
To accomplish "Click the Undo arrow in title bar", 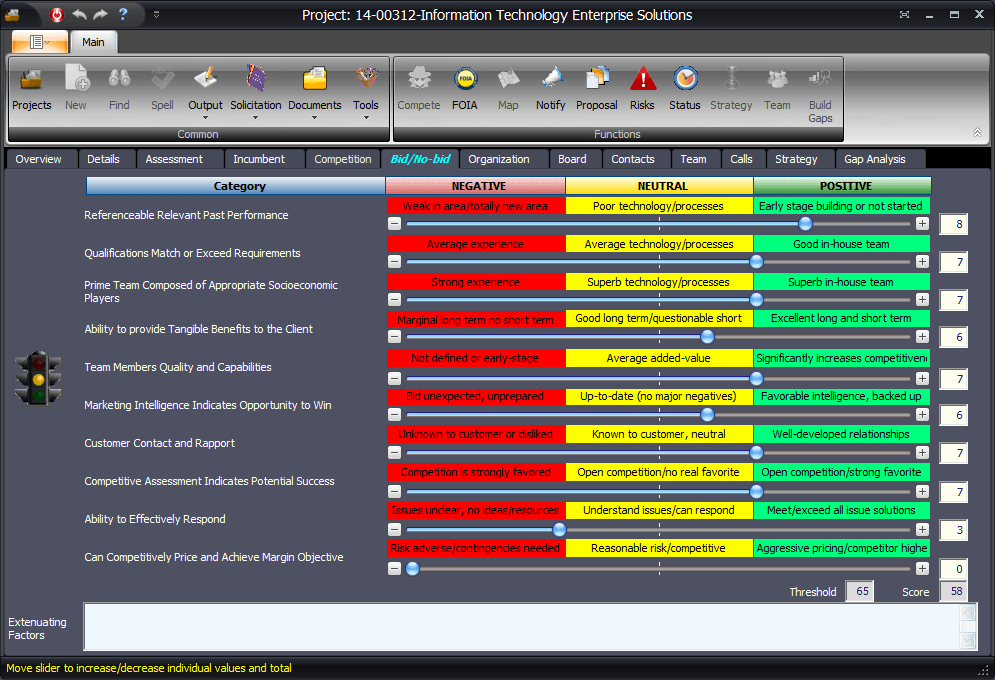I will 78,15.
